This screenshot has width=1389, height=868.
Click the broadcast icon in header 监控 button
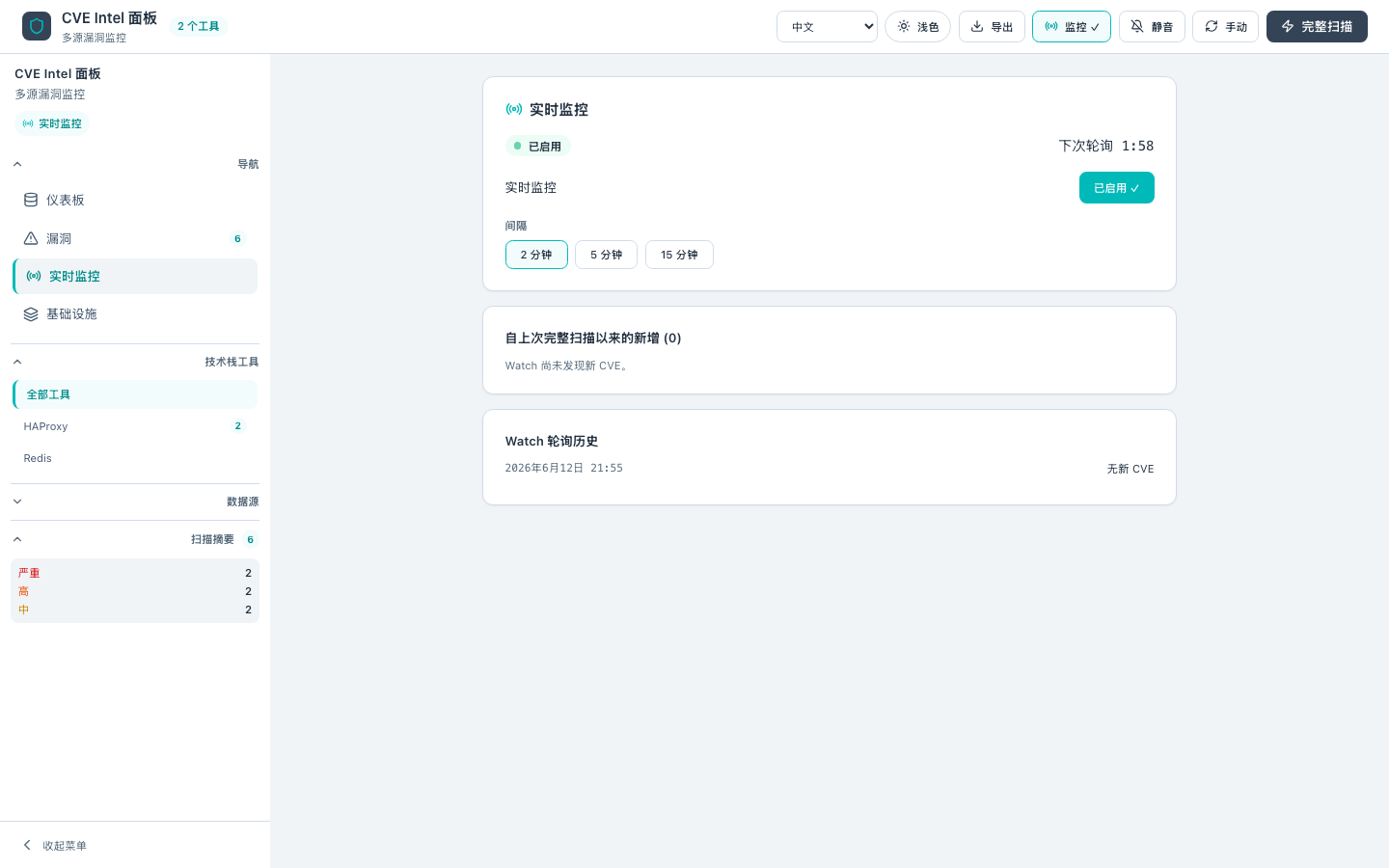click(1051, 26)
